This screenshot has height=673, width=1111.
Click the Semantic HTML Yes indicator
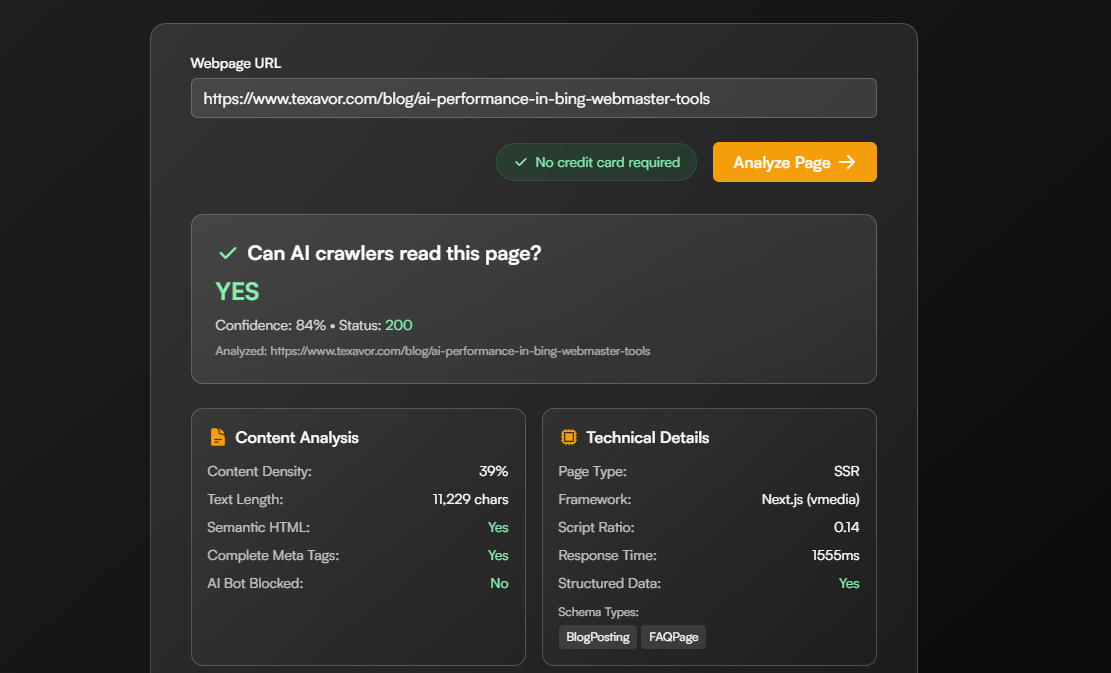tap(498, 527)
